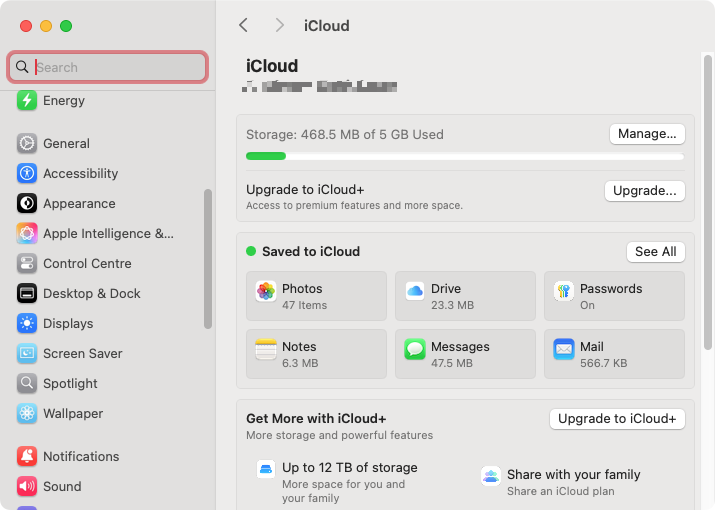Click See All for Saved to iCloud

(x=656, y=252)
